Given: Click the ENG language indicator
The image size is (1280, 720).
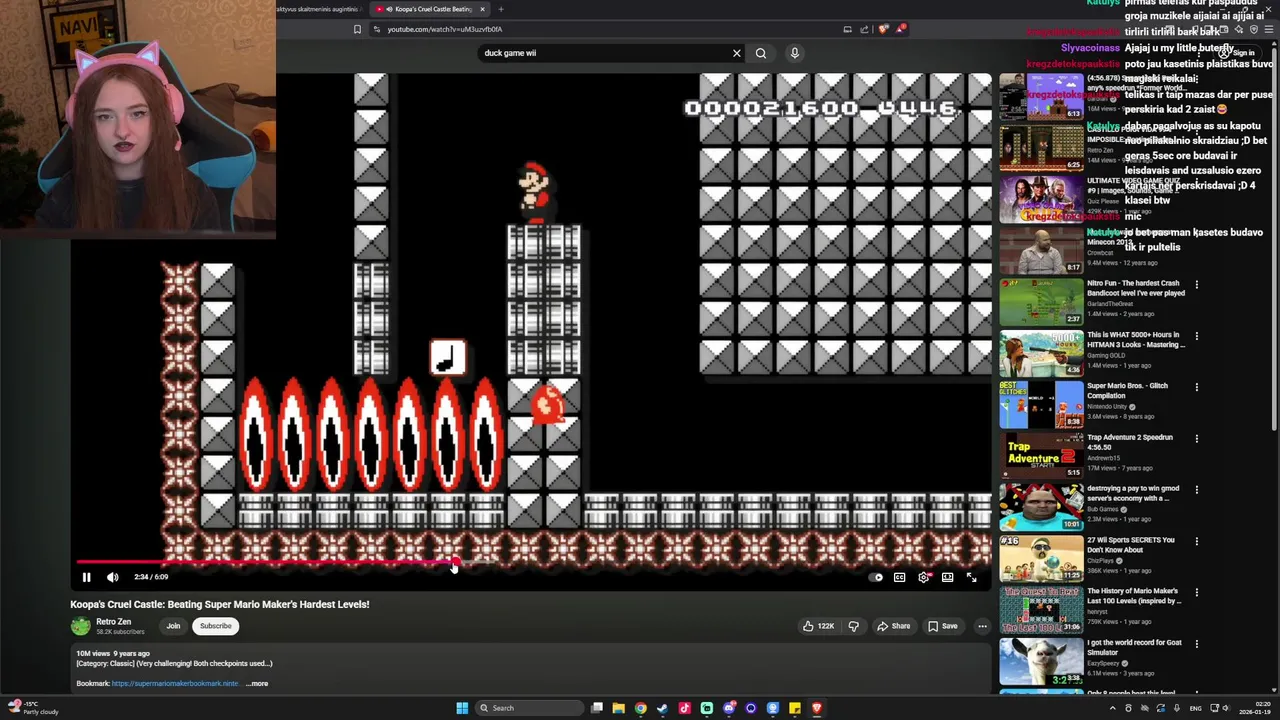Looking at the screenshot, I should point(1196,708).
